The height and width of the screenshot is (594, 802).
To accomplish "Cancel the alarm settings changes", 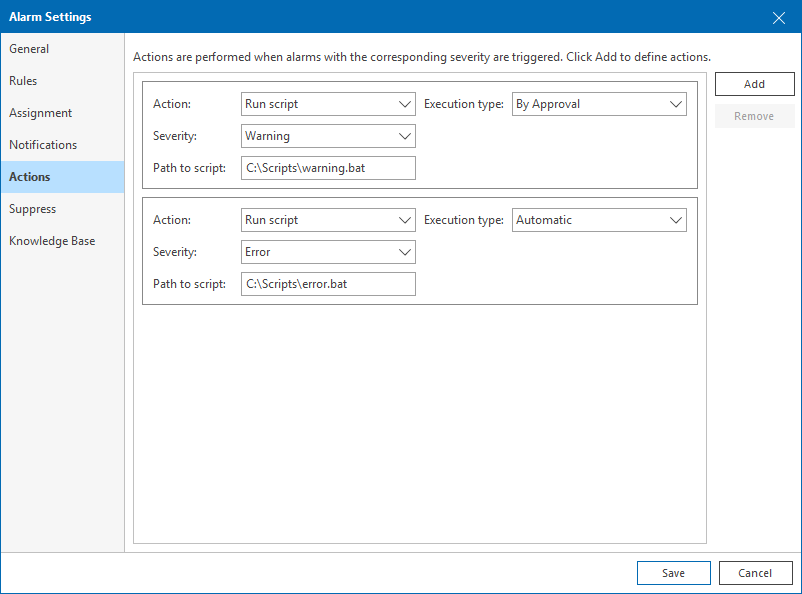I will coord(755,573).
